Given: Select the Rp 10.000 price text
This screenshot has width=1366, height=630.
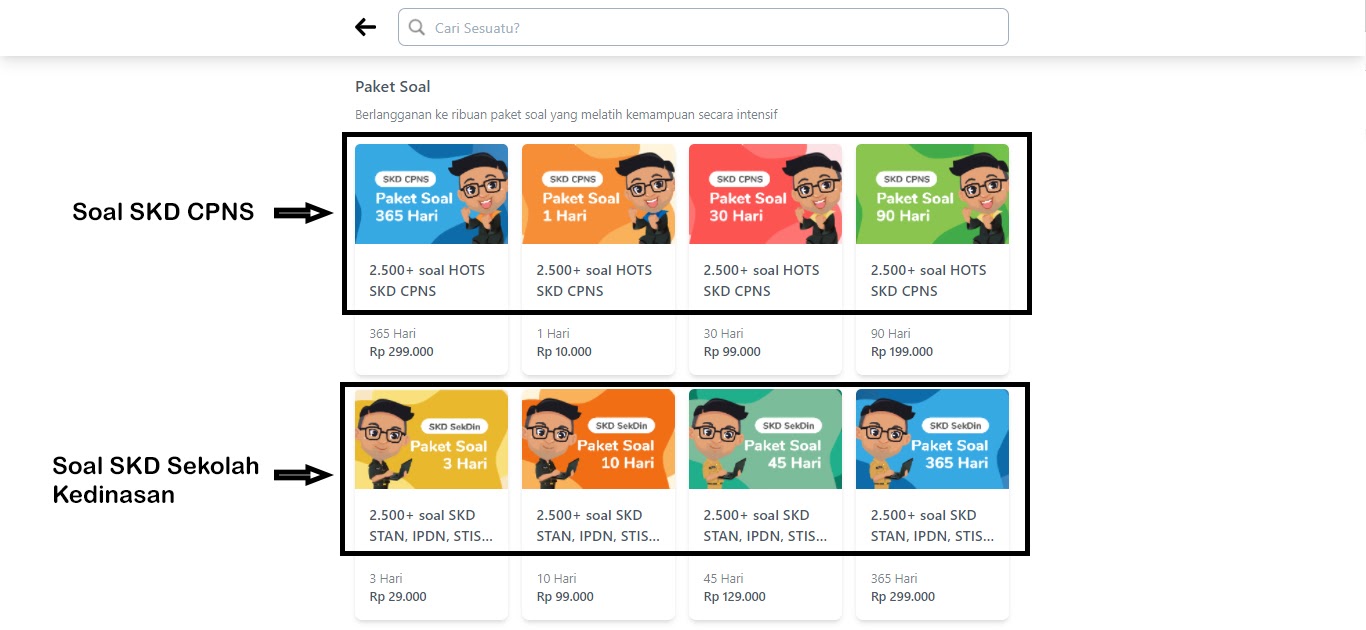Looking at the screenshot, I should click(x=564, y=352).
